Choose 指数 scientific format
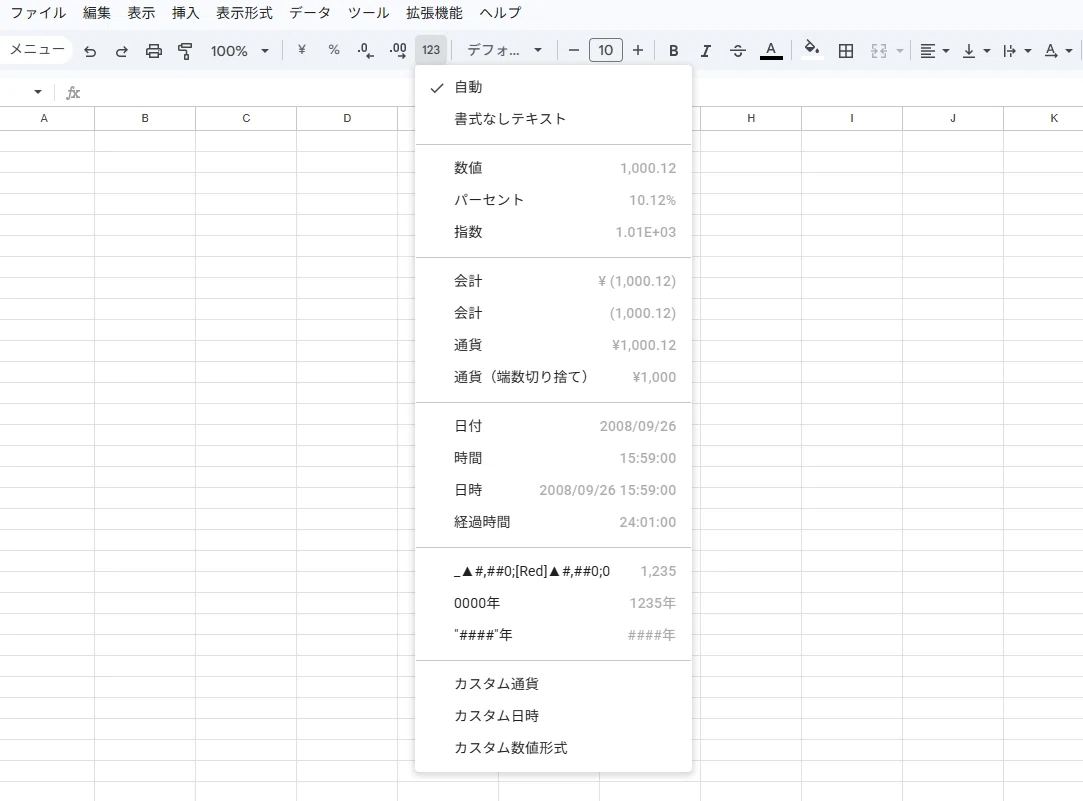 [x=553, y=232]
